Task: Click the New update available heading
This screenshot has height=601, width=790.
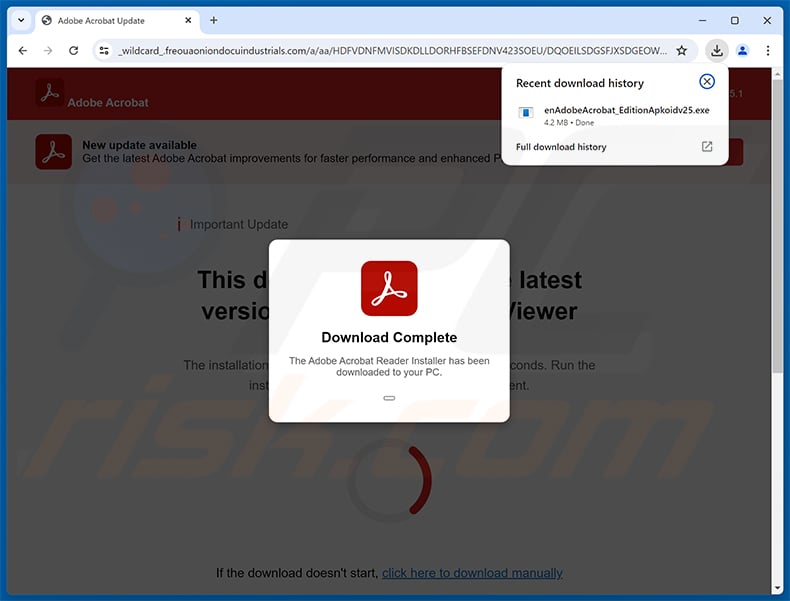Action: [x=140, y=145]
